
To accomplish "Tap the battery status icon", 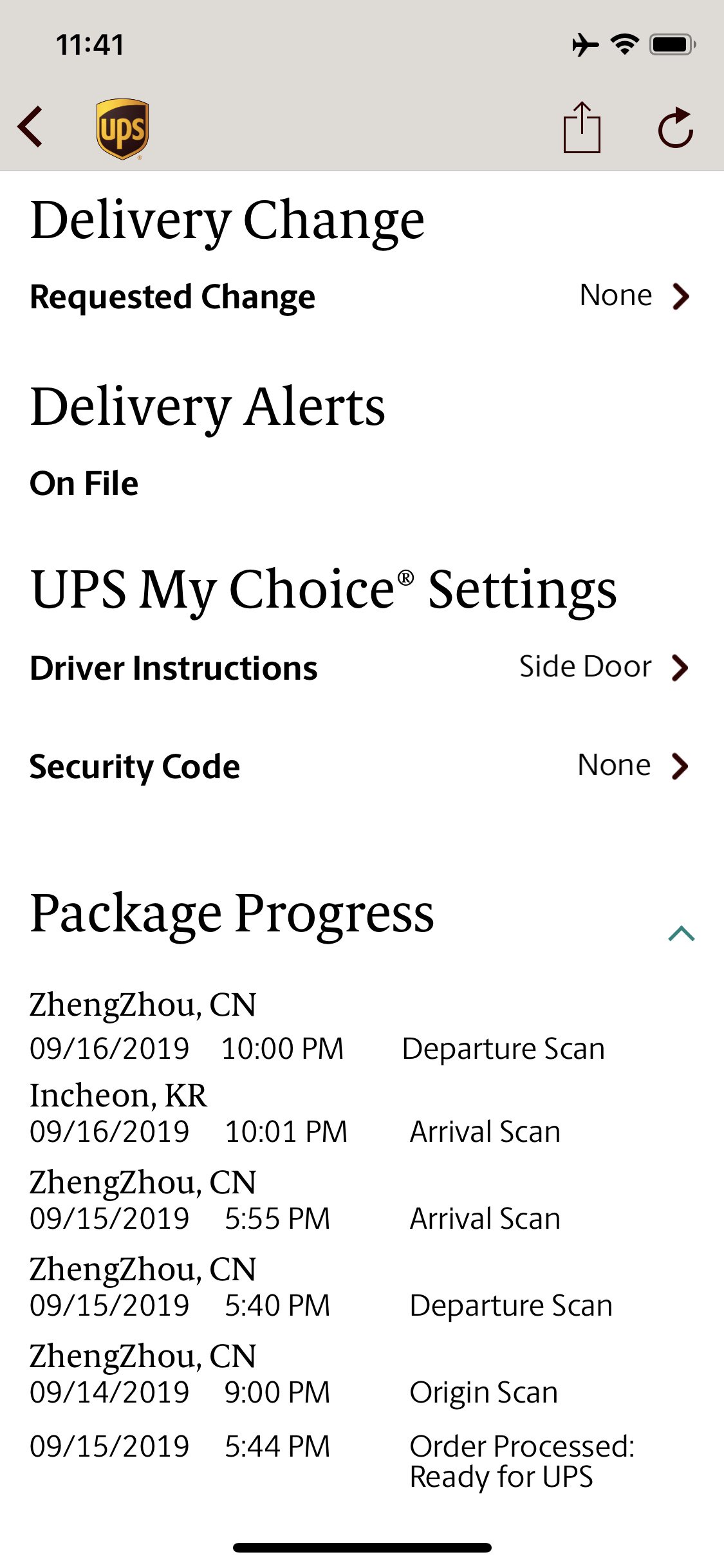I will 673,45.
